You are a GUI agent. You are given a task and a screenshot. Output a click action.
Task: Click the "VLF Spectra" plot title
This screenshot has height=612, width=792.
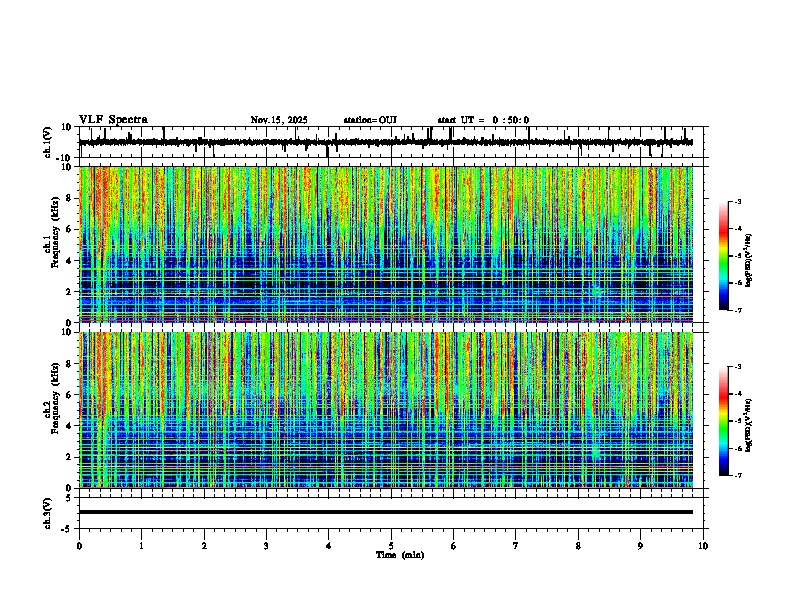coord(113,120)
